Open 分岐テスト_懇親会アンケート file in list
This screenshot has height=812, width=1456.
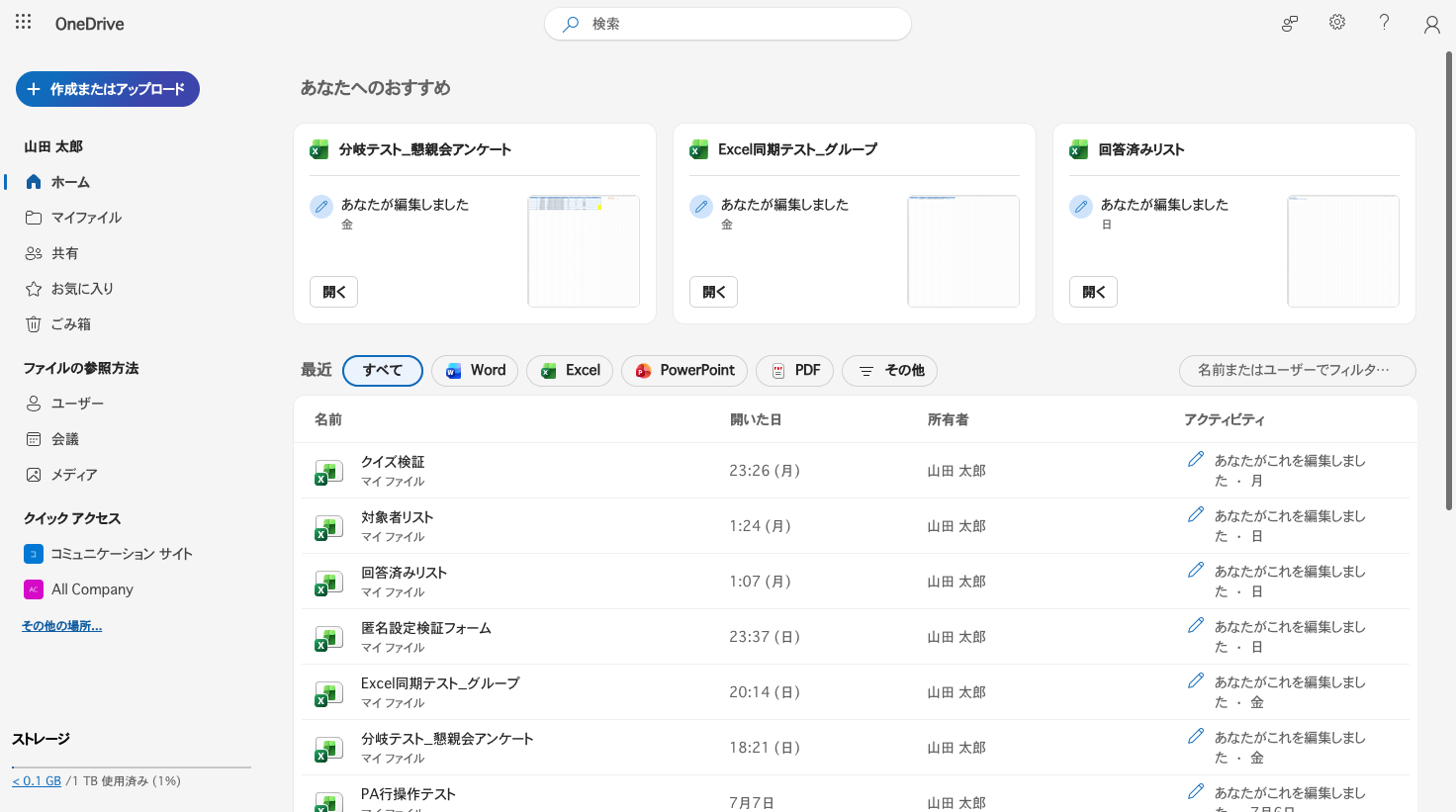[x=447, y=739]
